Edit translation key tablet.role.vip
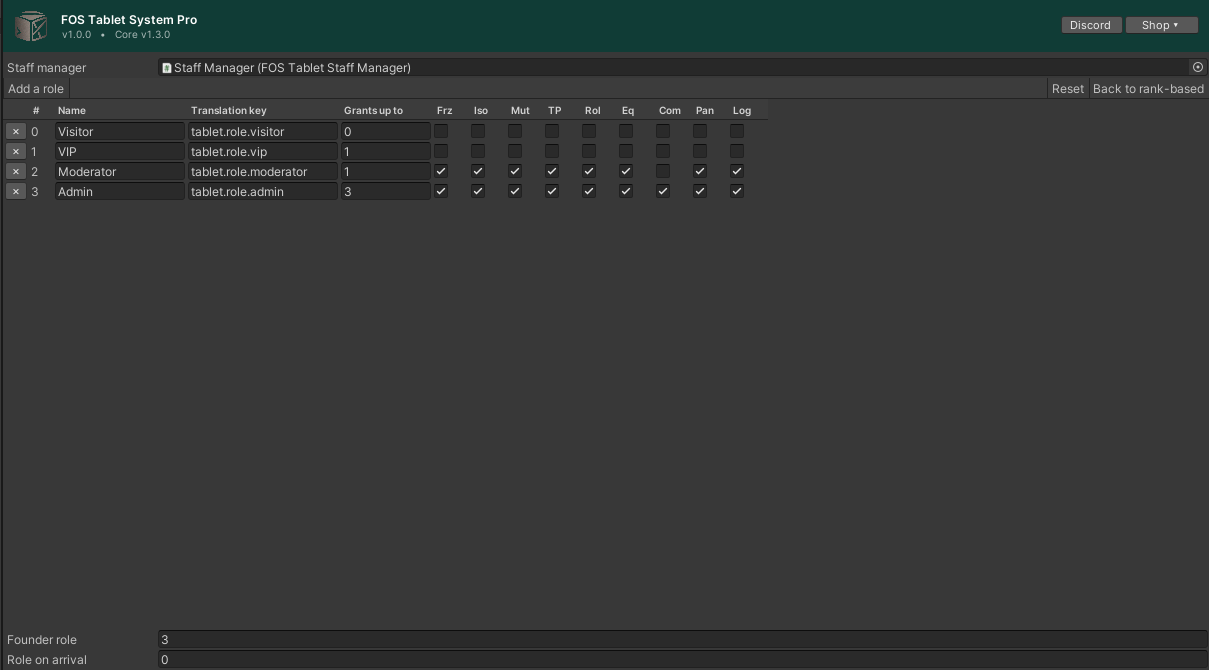Image resolution: width=1209 pixels, height=670 pixels. (x=263, y=151)
